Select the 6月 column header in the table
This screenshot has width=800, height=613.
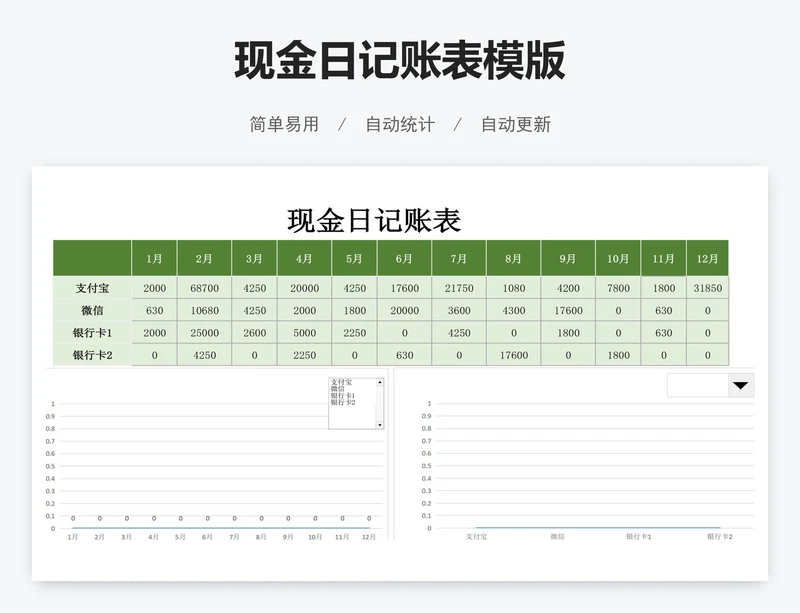point(404,259)
